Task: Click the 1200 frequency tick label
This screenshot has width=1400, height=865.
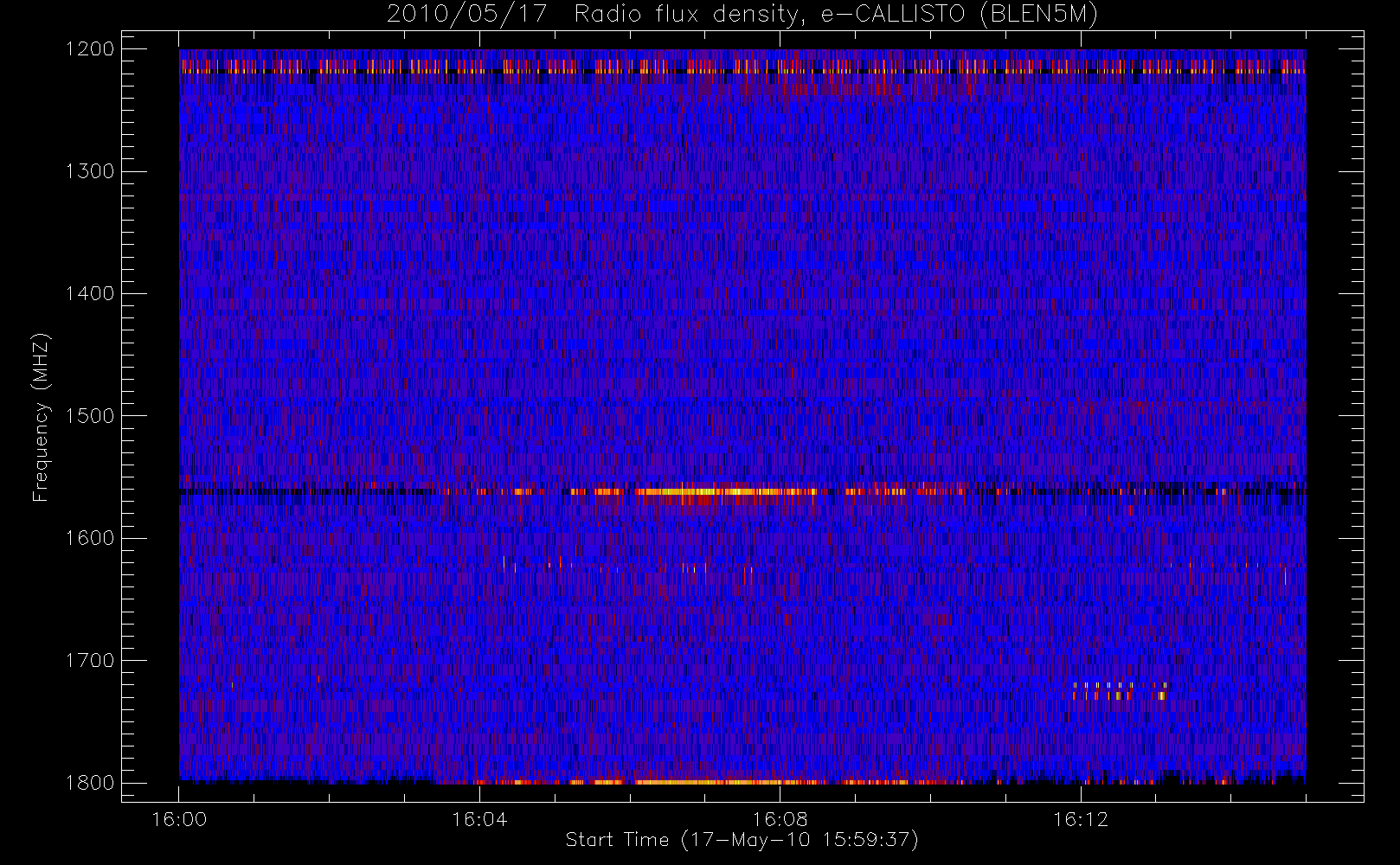Action: coord(90,49)
